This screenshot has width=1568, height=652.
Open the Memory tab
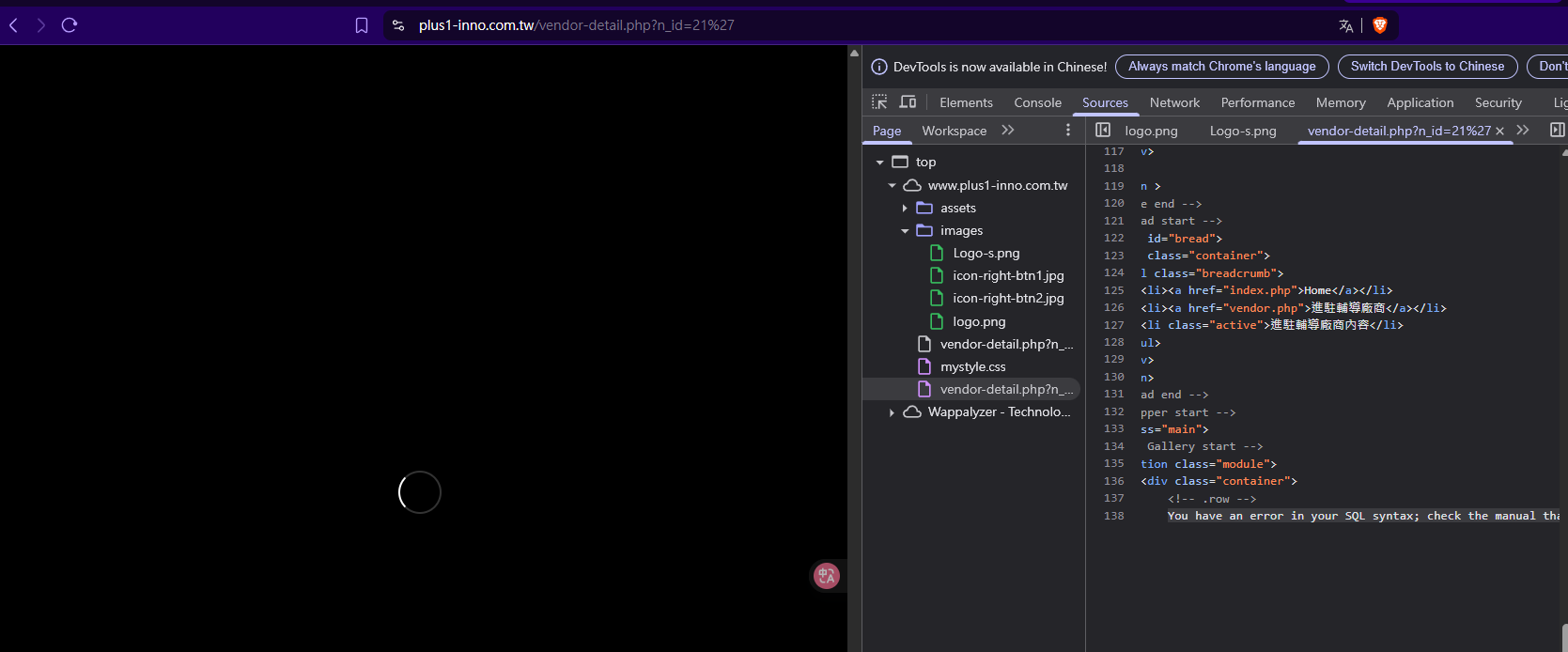point(1341,102)
